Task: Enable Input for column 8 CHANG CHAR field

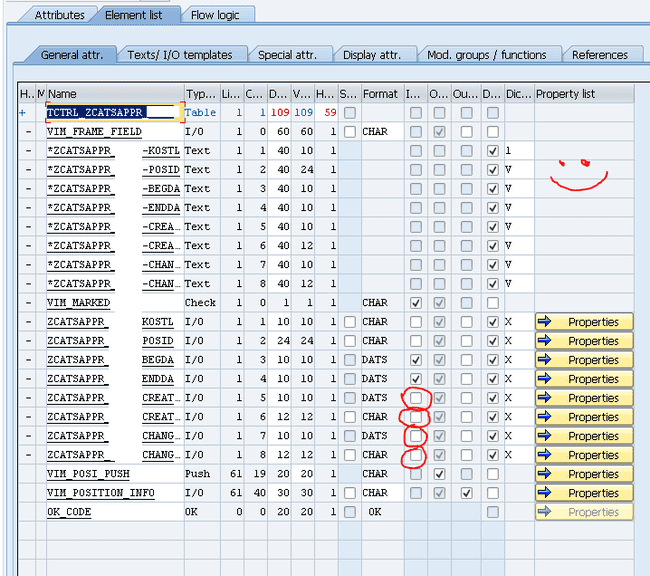Action: pyautogui.click(x=416, y=455)
